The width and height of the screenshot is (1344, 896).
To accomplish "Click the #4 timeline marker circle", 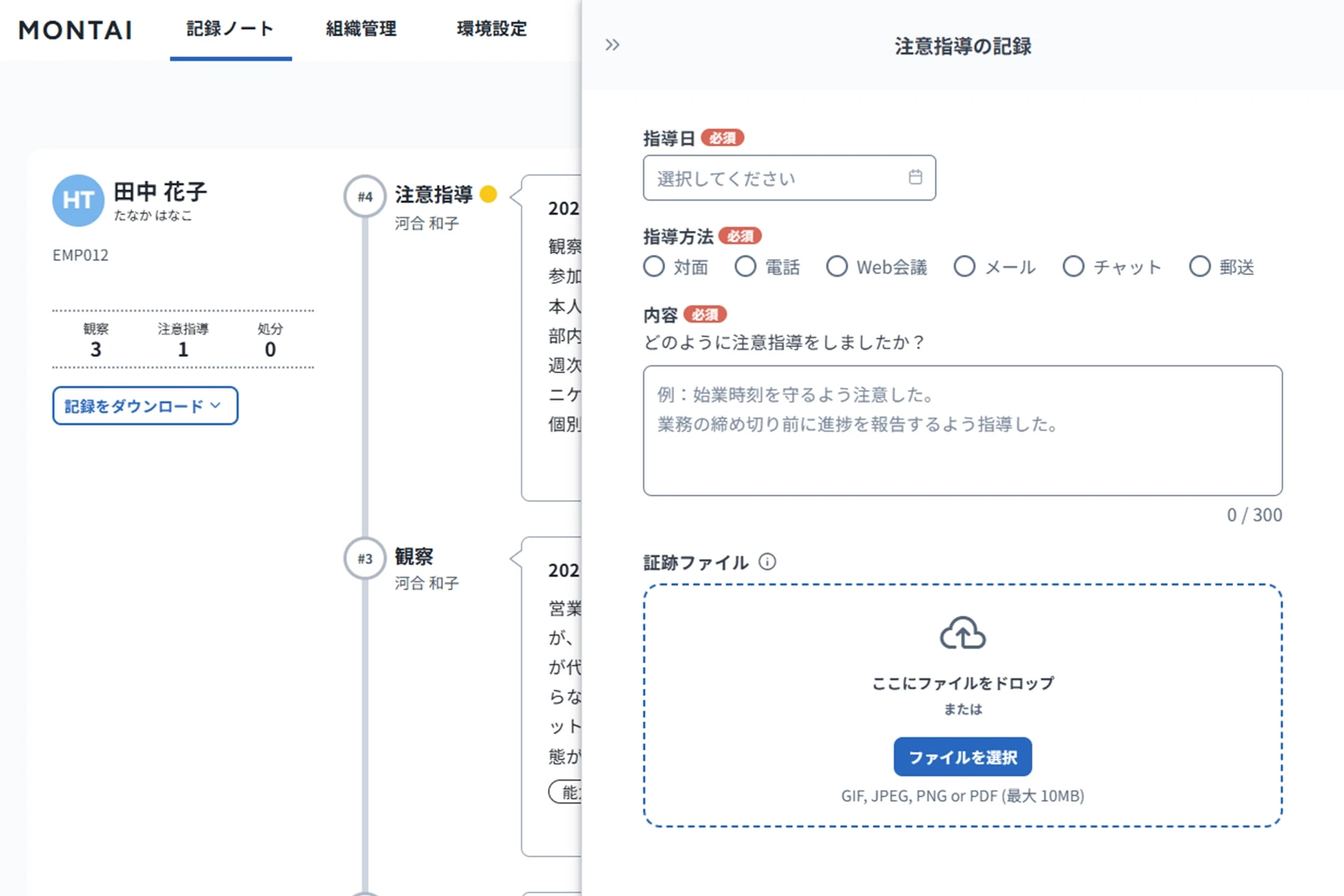I will pos(363,196).
